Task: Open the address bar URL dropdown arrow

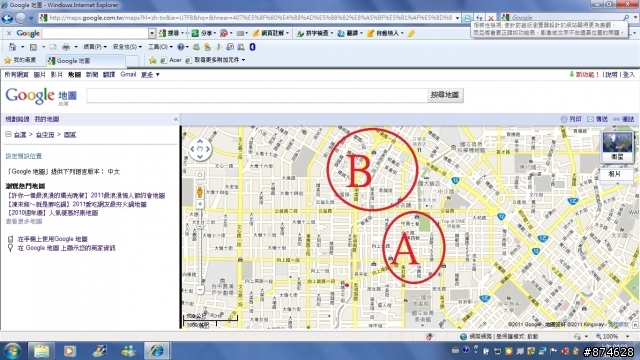Action: pyautogui.click(x=457, y=18)
